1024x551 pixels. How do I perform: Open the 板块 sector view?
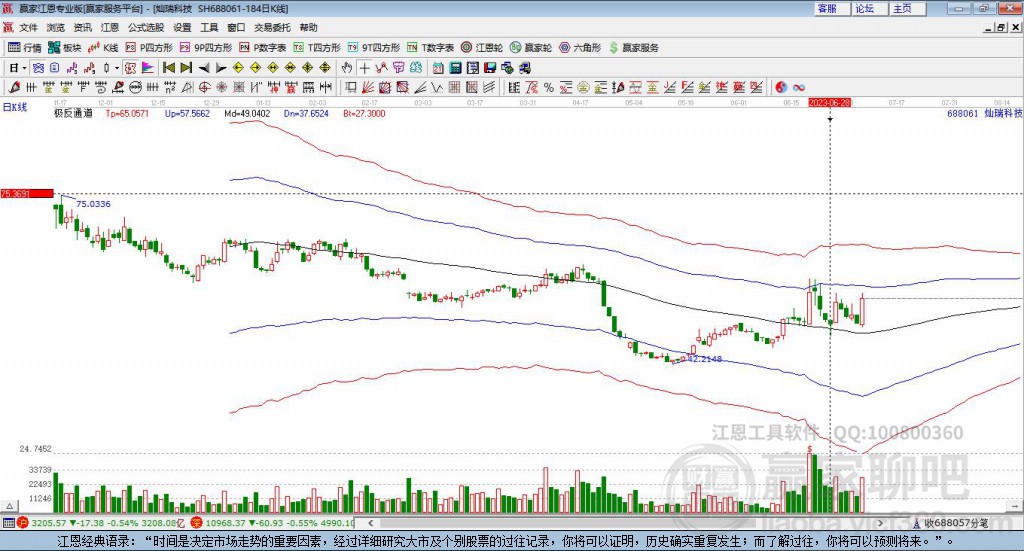point(65,48)
